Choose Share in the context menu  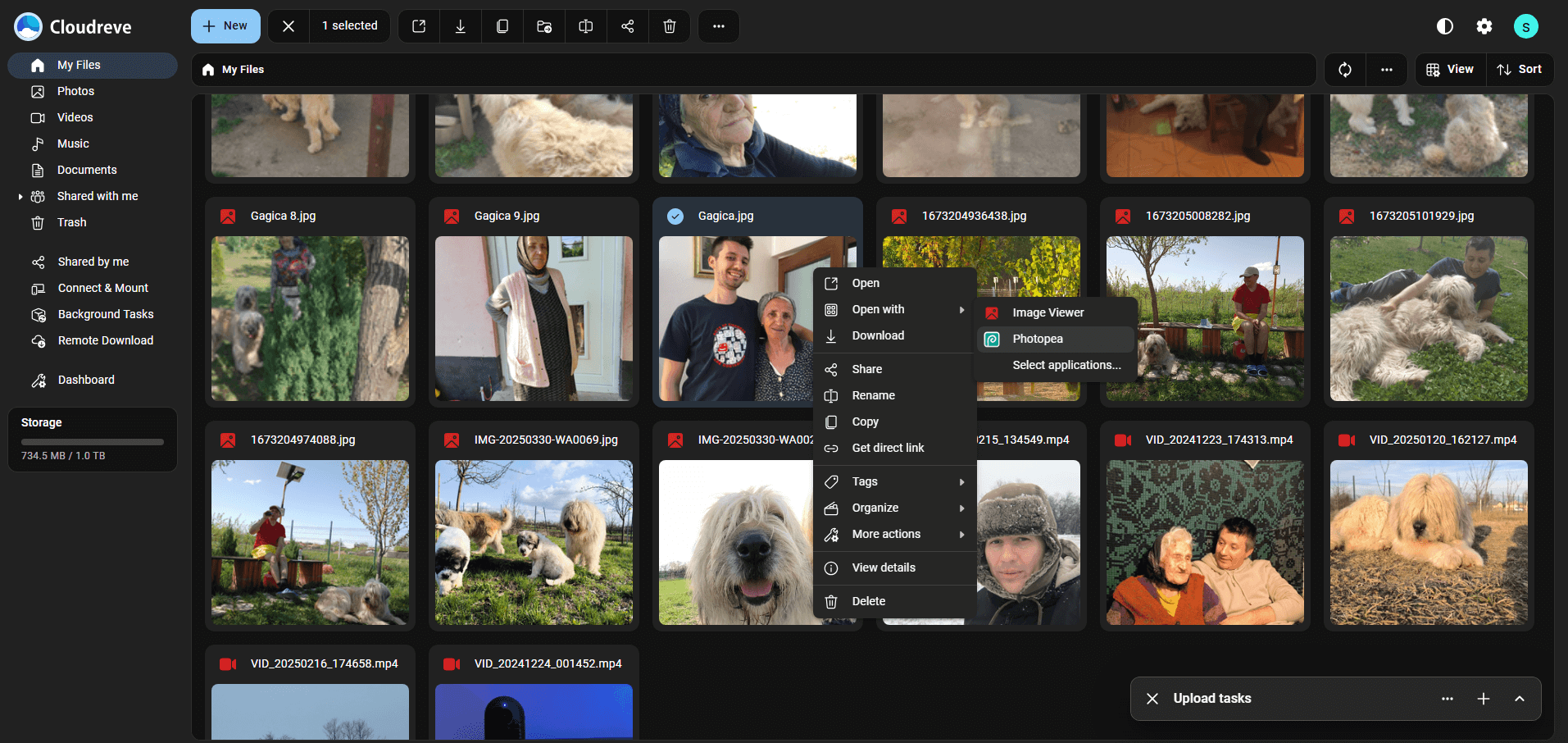(894, 369)
